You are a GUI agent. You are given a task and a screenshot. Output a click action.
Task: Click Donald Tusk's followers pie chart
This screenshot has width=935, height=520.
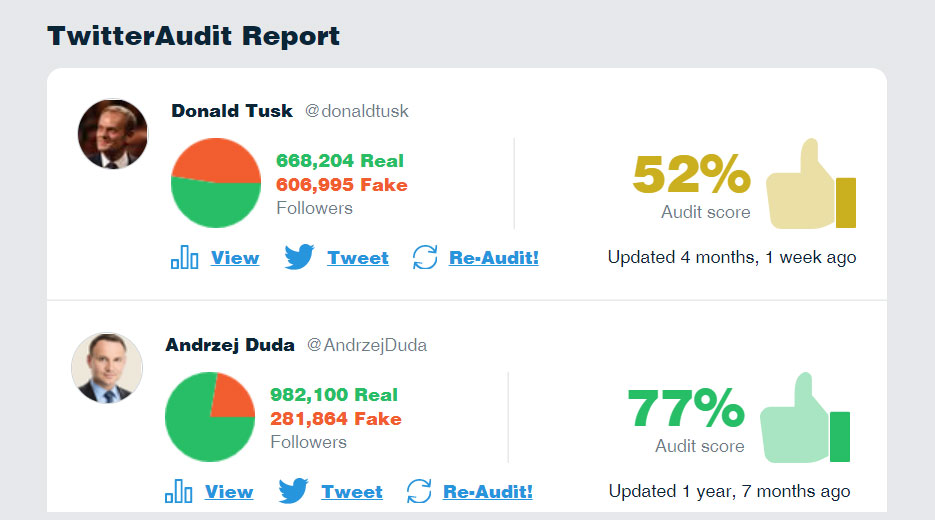point(216,183)
